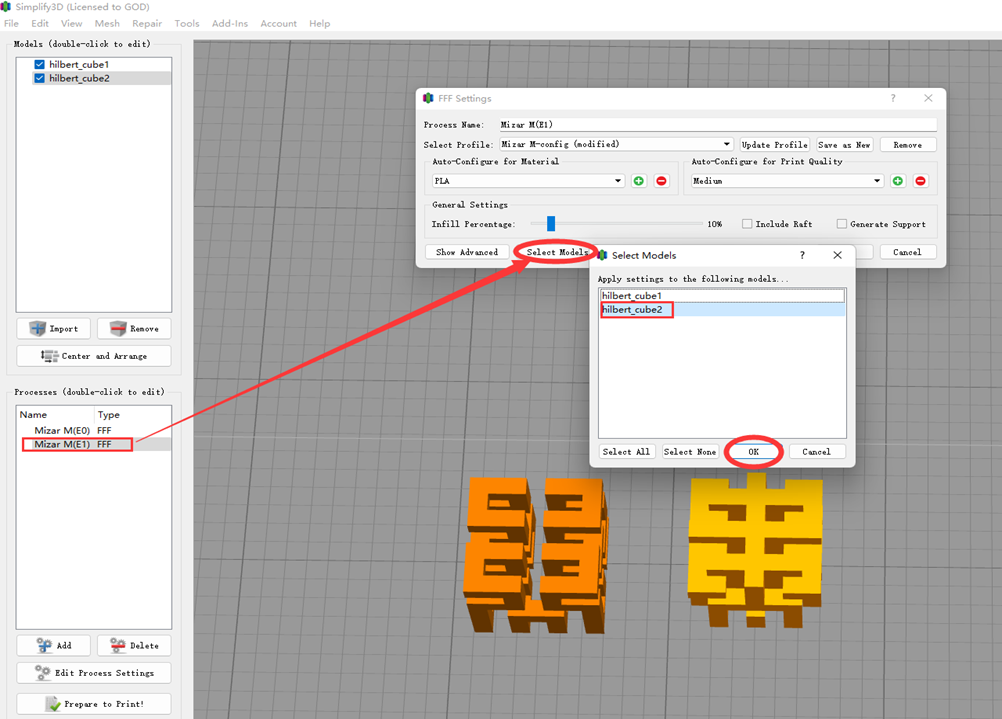Click Cancel in the FFF Settings window
This screenshot has height=719, width=1002.
[907, 252]
